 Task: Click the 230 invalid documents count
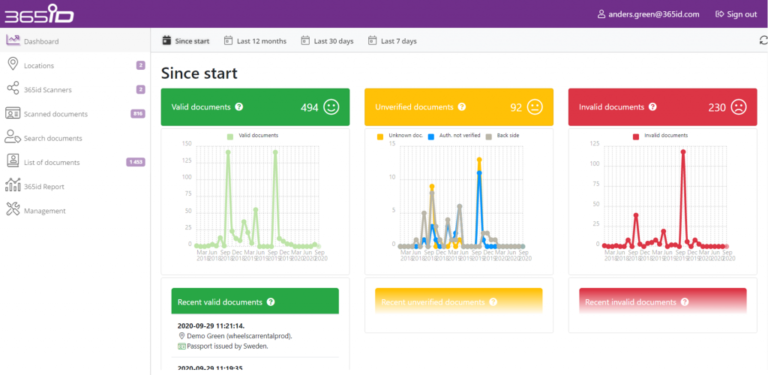(x=717, y=107)
